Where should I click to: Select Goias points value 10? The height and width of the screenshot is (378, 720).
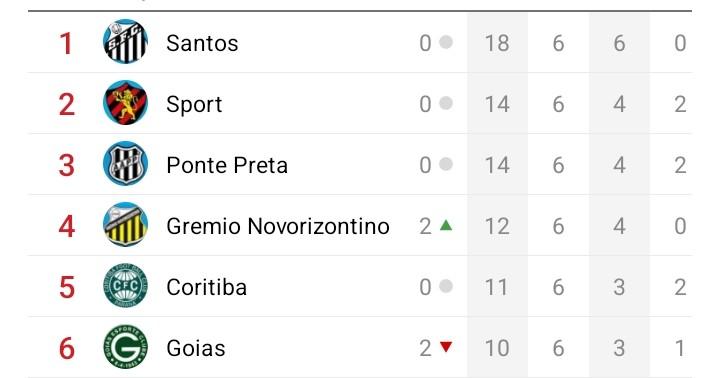(x=497, y=349)
